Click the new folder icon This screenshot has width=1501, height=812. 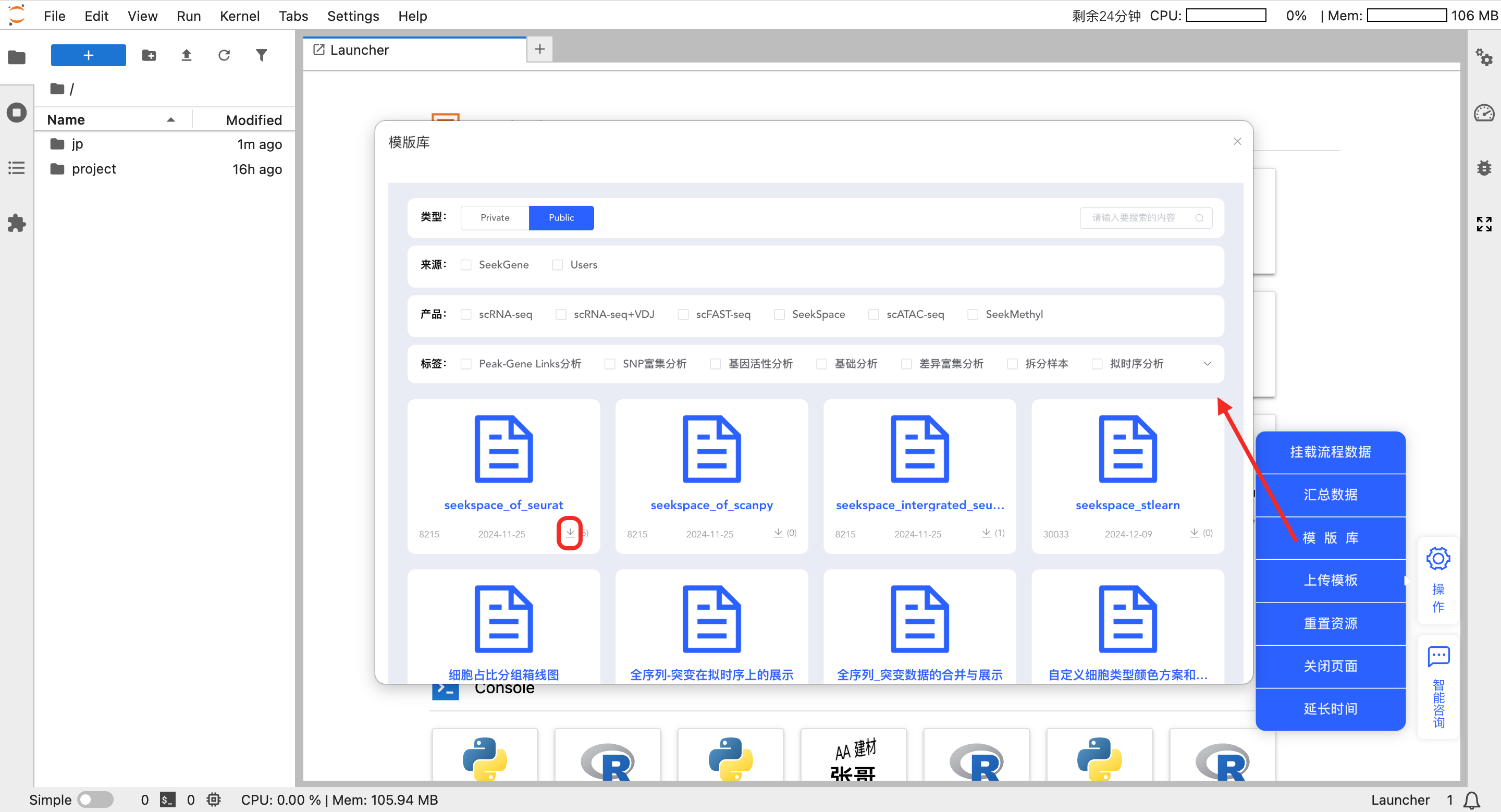click(149, 55)
